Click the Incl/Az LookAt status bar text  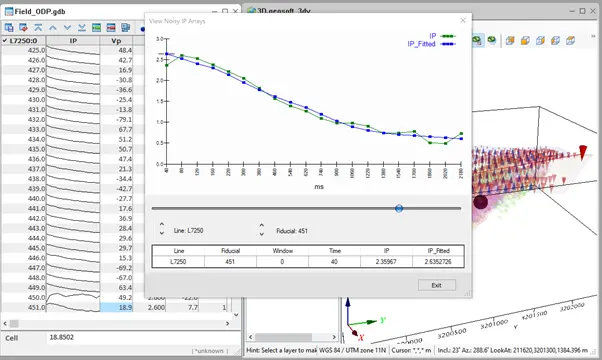click(x=513, y=350)
